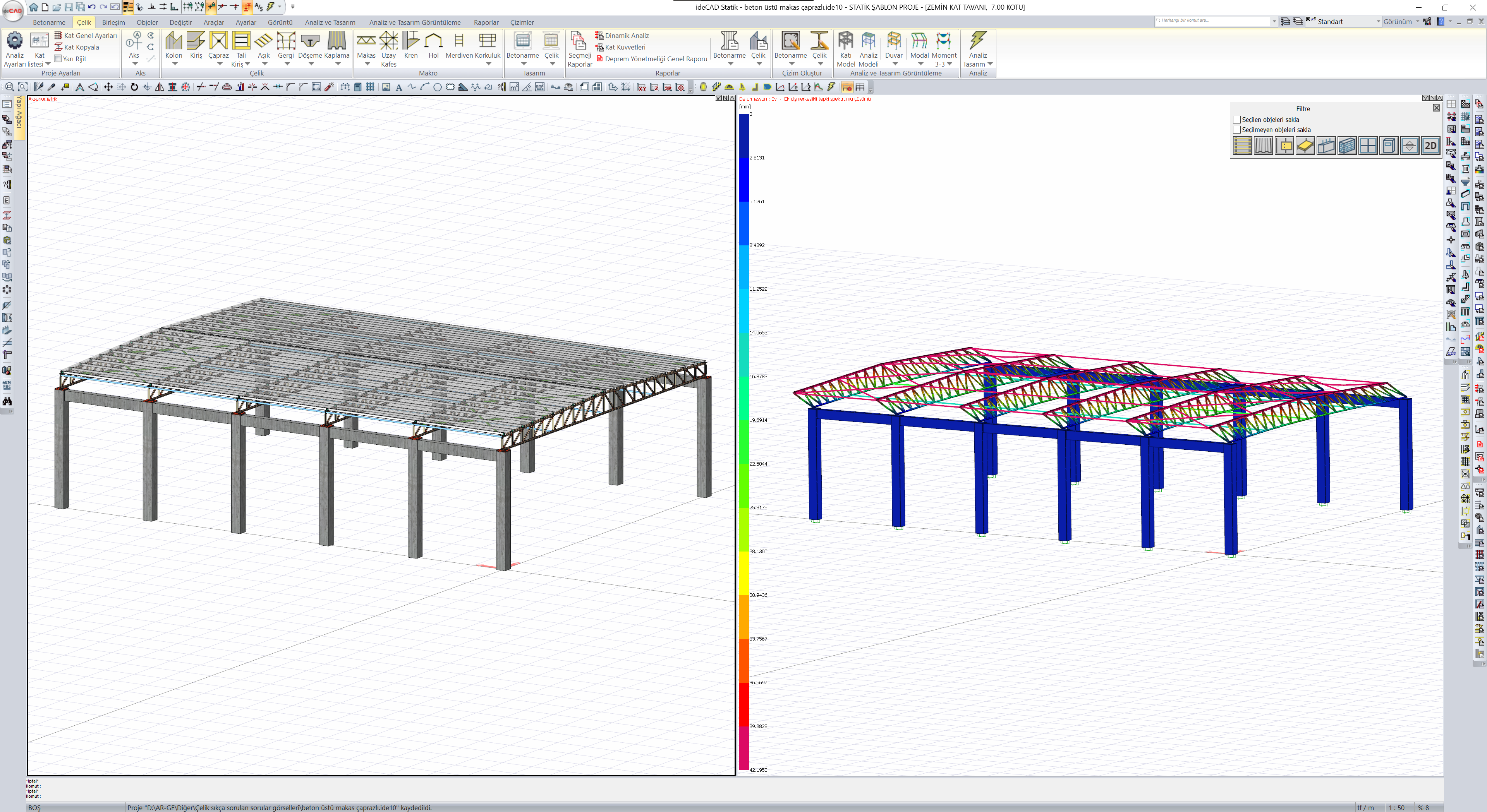
Task: Open the Raporlar ribbon tab
Action: (x=486, y=22)
